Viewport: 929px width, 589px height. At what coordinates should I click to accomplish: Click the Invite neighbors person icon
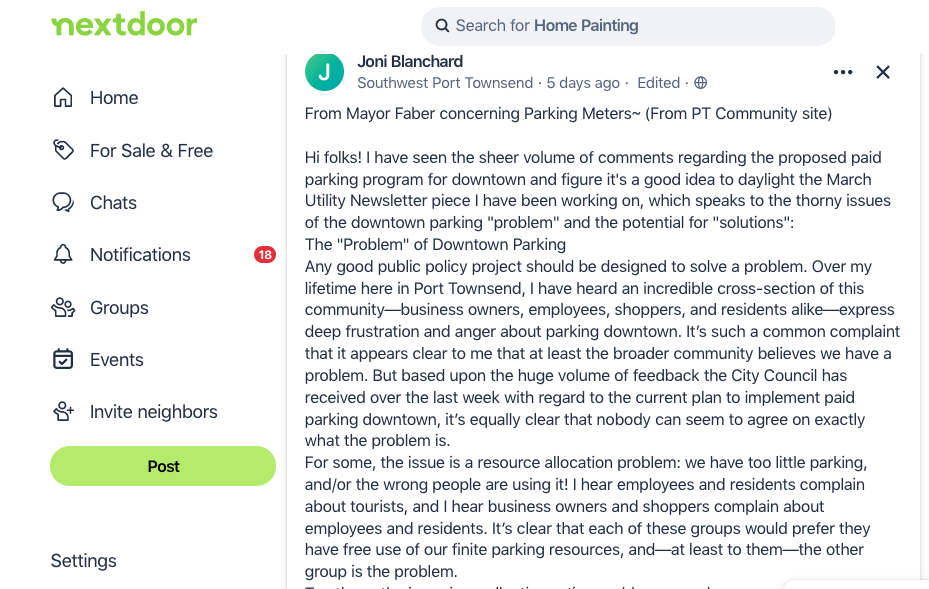click(63, 412)
